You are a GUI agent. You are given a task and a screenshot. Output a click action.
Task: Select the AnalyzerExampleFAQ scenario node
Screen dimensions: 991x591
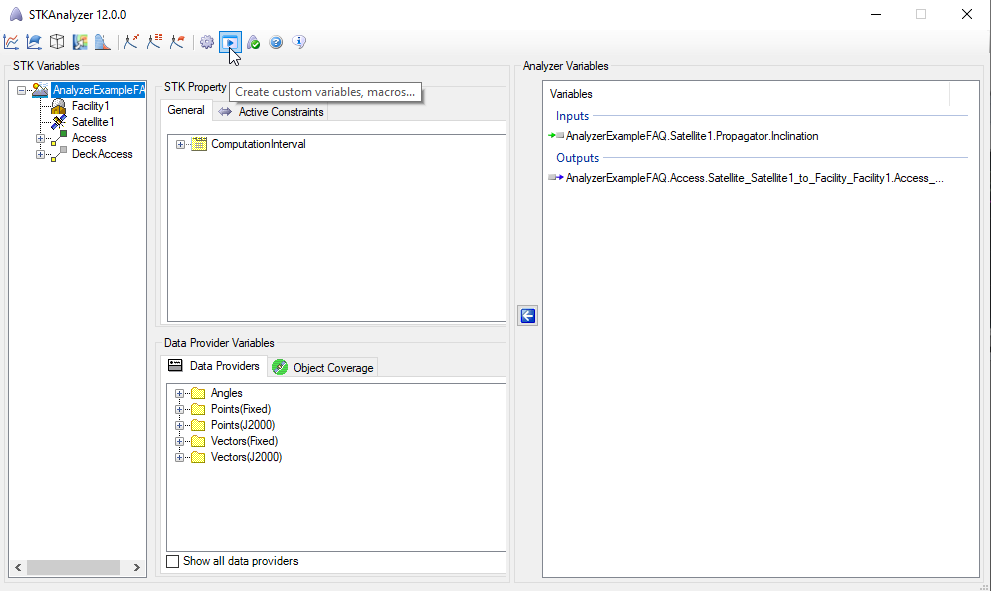98,90
